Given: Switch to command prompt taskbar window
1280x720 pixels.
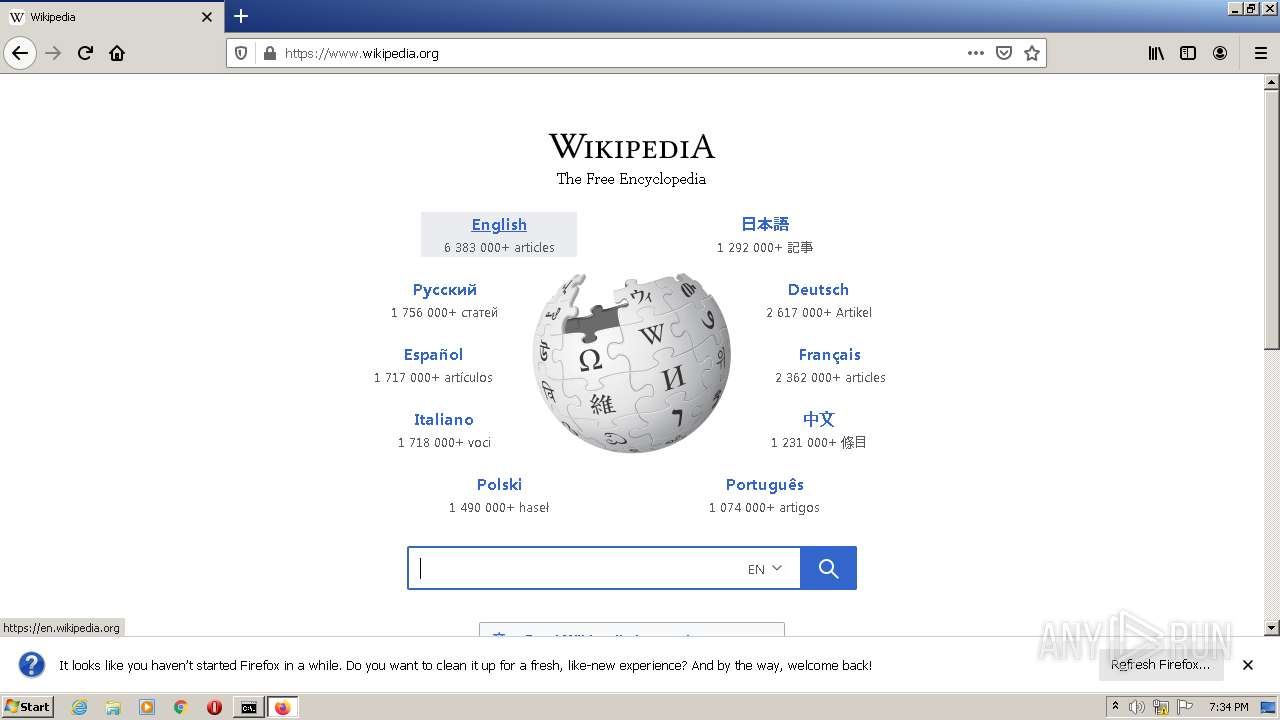Looking at the screenshot, I should [248, 707].
